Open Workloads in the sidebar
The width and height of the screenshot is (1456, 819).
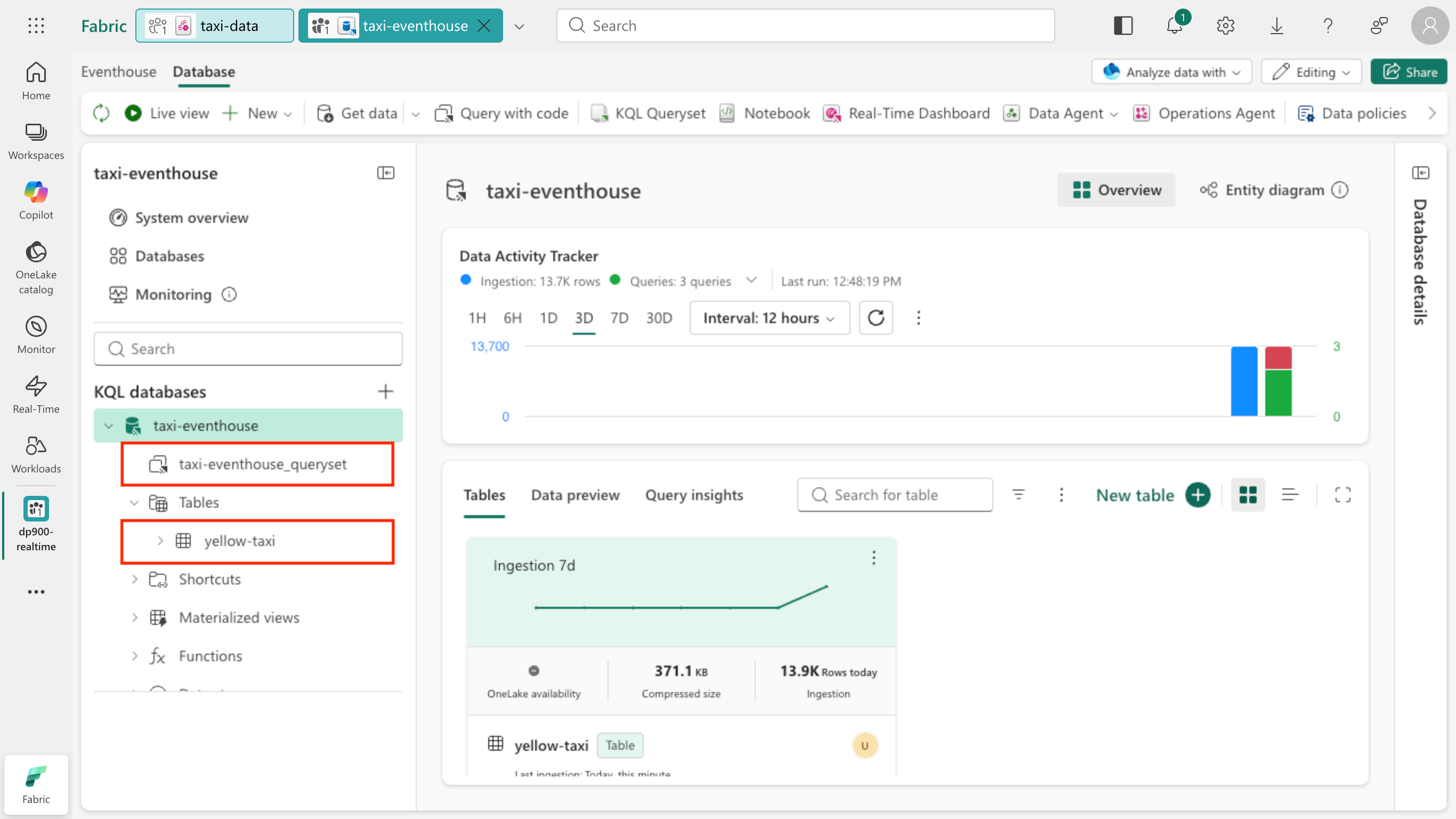[x=36, y=455]
